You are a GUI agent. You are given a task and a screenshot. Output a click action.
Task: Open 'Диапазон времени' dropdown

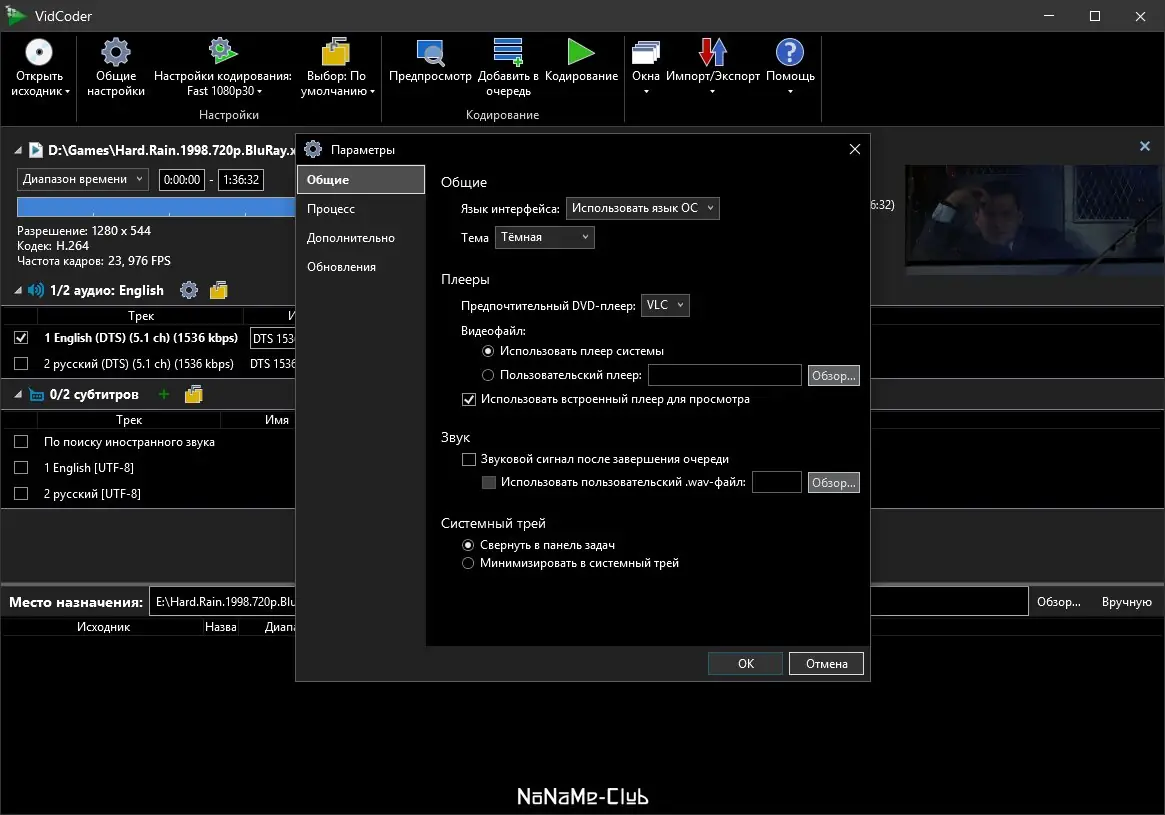(82, 179)
